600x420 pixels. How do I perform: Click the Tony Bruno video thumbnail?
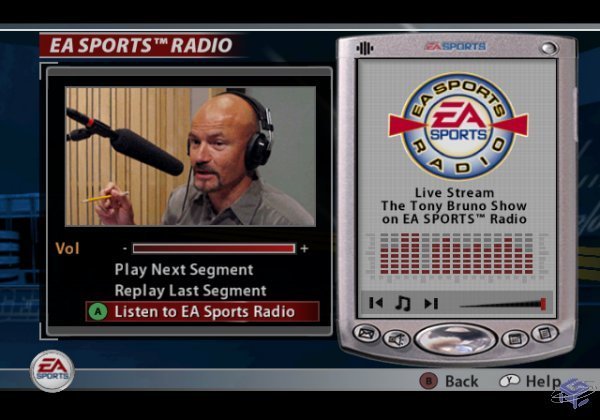(190, 156)
